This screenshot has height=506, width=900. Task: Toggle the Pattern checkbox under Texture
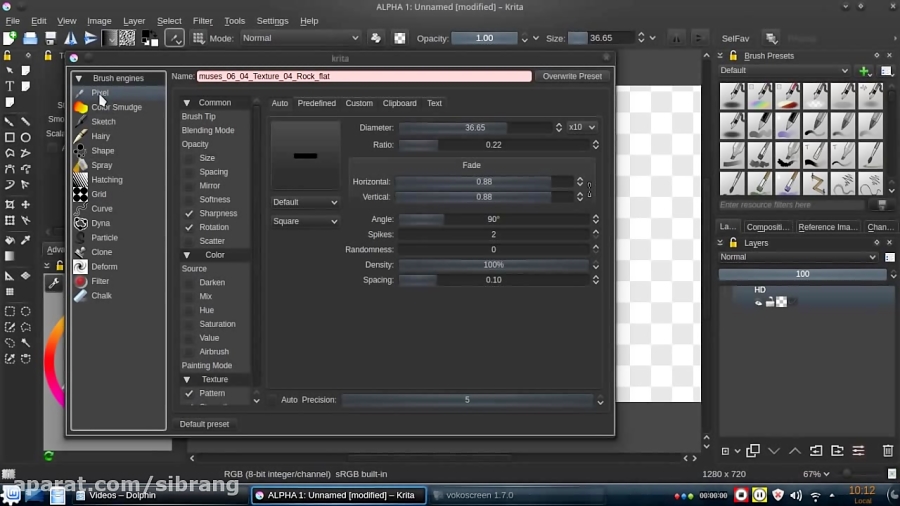tap(189, 394)
